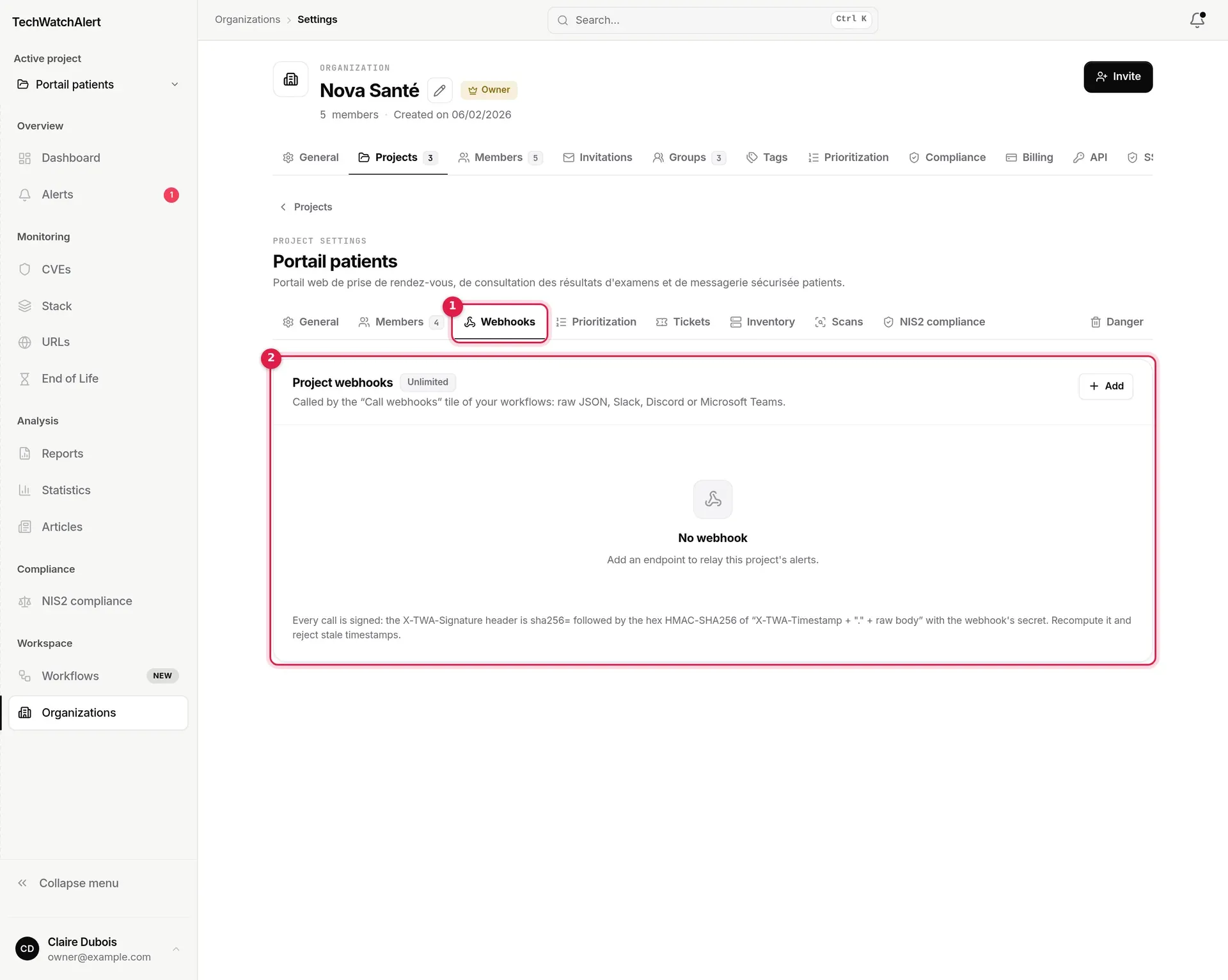
Task: Click the Organizations breadcrumb link
Action: pyautogui.click(x=248, y=20)
